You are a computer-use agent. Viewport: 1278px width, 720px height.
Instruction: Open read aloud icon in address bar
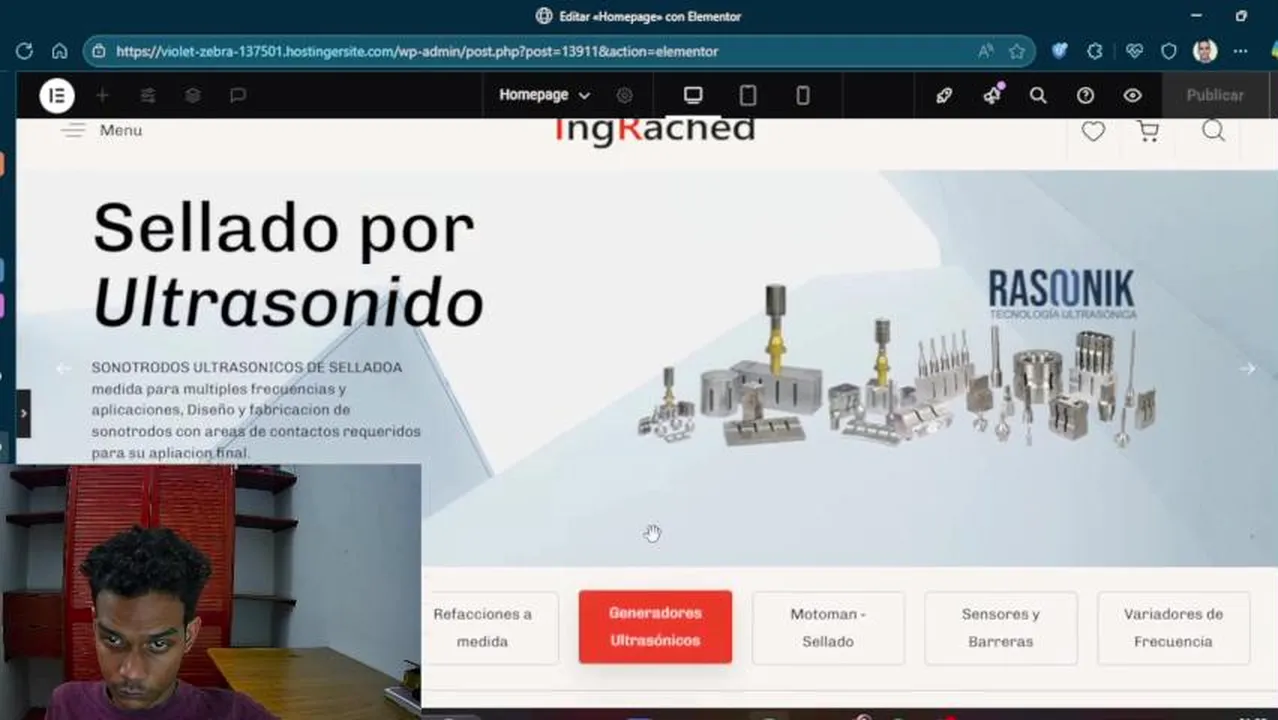(x=986, y=51)
